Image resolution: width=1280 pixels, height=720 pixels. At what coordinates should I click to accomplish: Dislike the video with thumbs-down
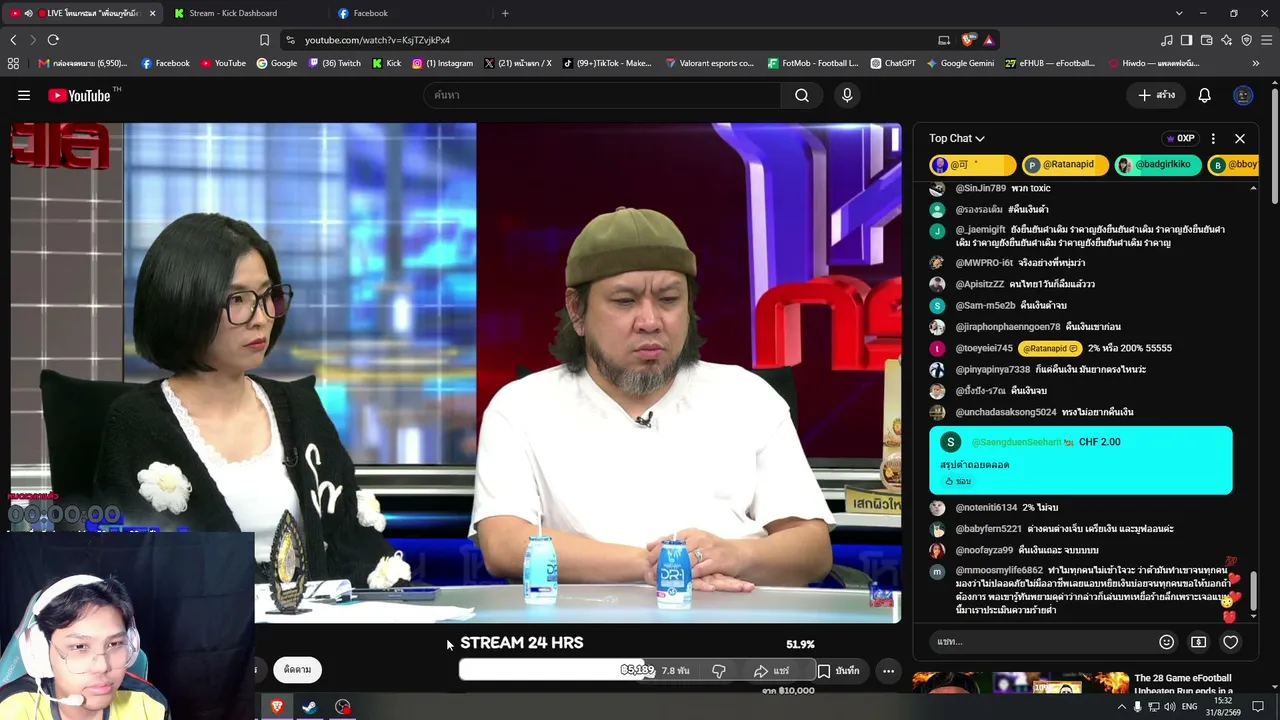pyautogui.click(x=718, y=671)
